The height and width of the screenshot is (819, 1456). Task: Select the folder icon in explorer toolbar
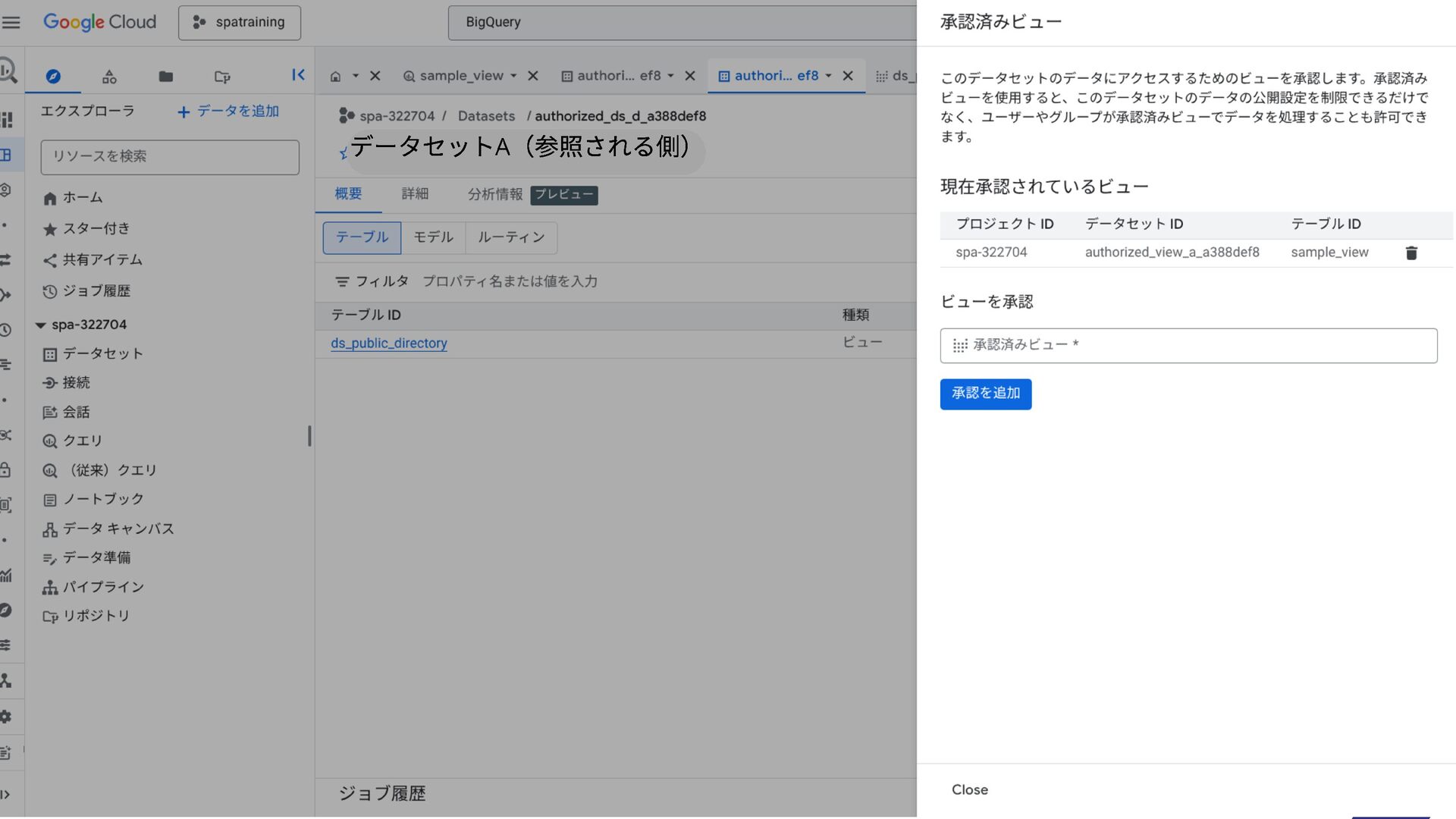point(165,77)
